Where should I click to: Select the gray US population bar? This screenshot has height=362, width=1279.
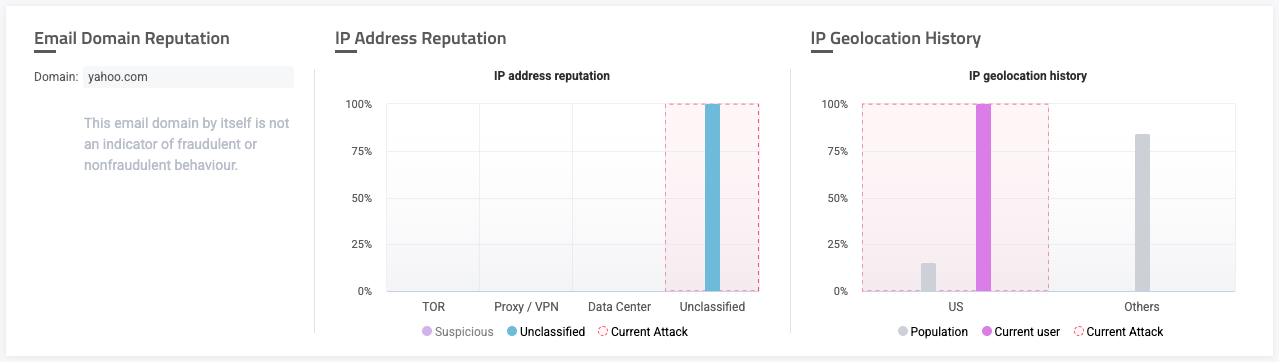click(928, 277)
